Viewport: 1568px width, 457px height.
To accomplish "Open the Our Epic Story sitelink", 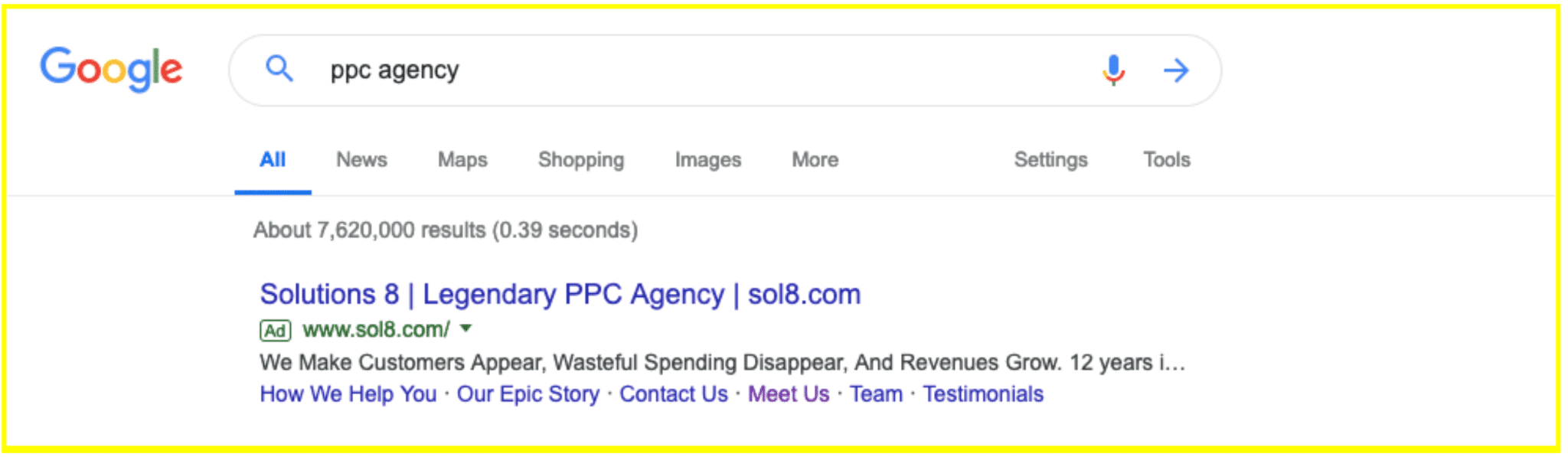I will 528,393.
